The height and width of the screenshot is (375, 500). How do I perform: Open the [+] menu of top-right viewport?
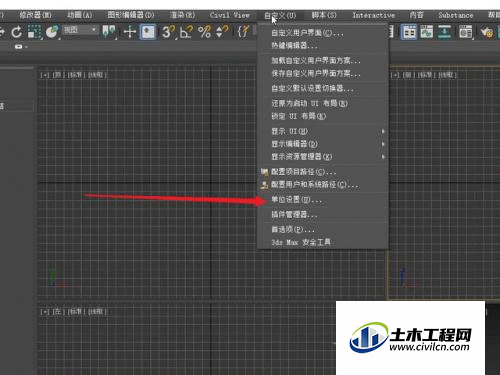coord(395,75)
